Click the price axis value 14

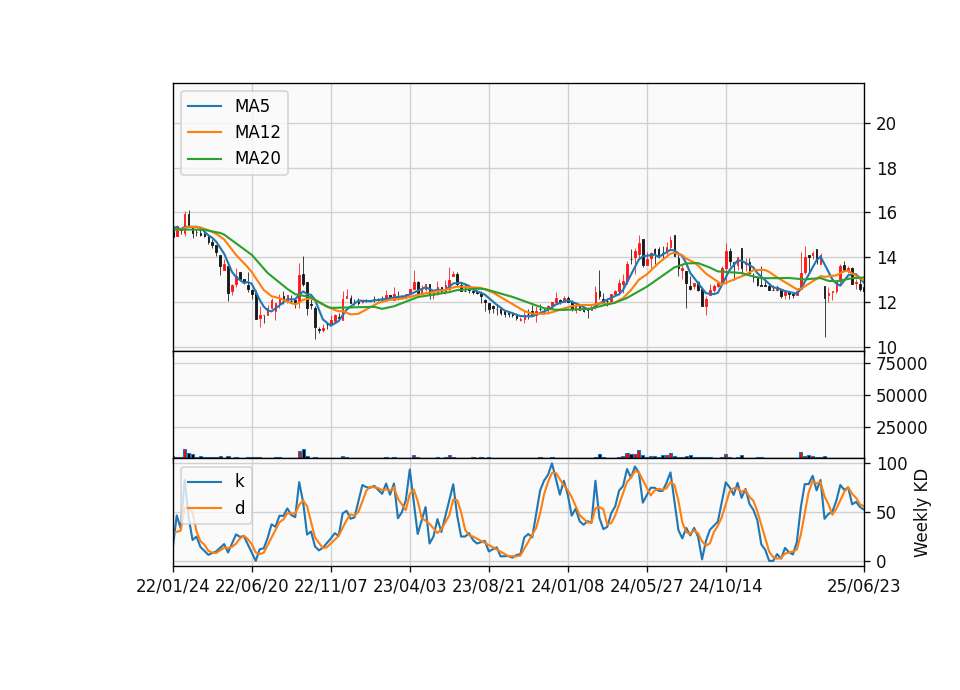886,258
